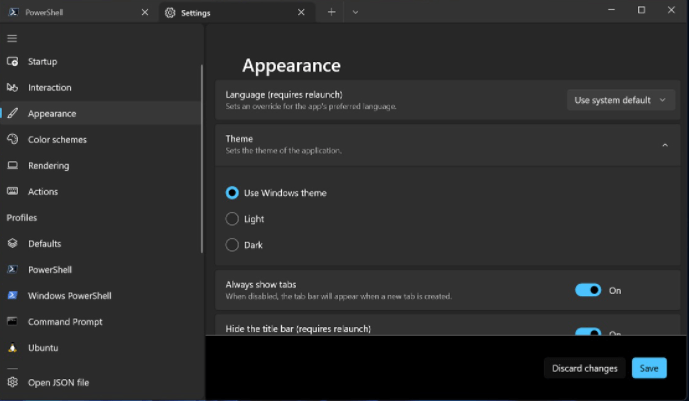Viewport: 691px width, 401px height.
Task: Click the Startup icon in sidebar
Action: (12, 61)
